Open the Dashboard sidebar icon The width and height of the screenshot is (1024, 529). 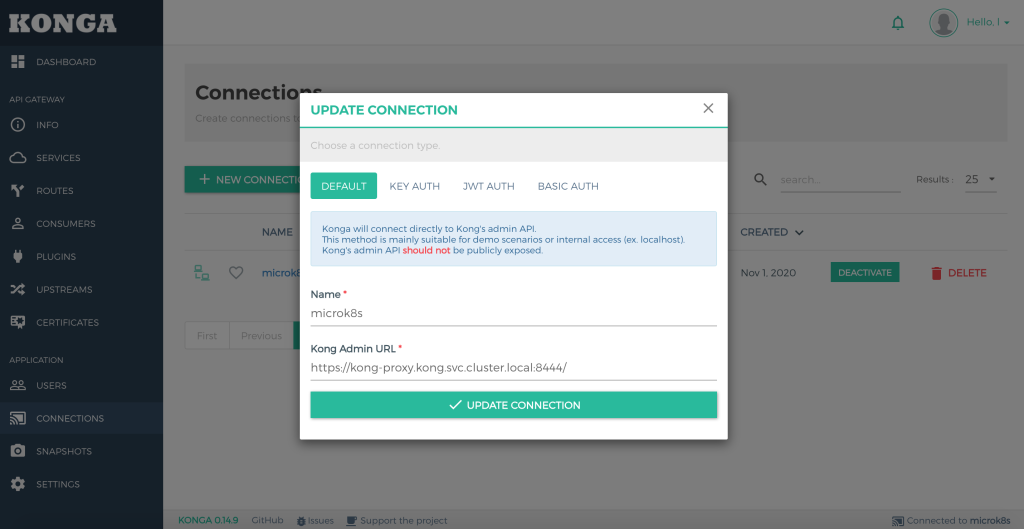coord(18,62)
